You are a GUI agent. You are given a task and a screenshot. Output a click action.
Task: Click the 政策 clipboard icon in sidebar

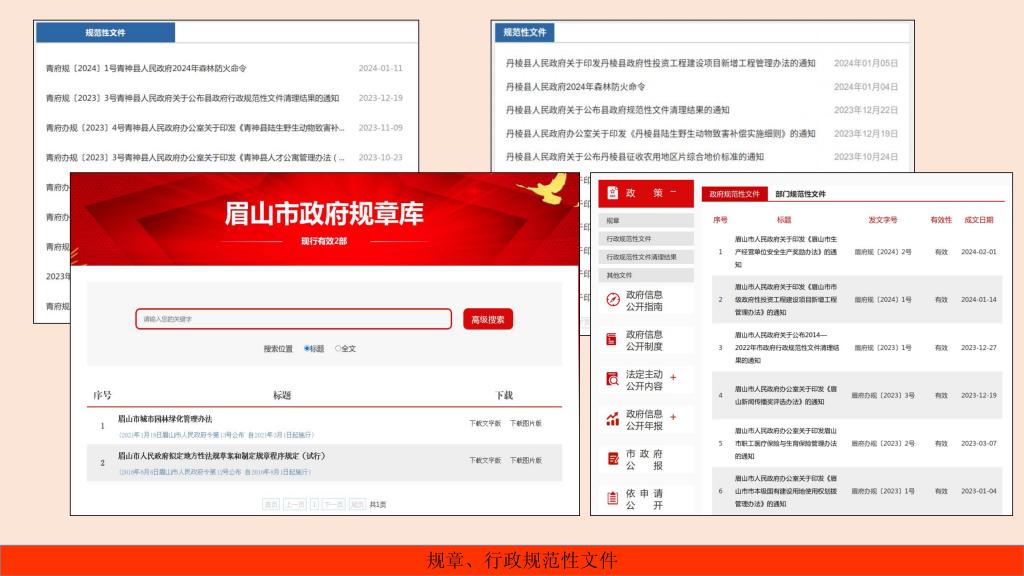pyautogui.click(x=613, y=193)
